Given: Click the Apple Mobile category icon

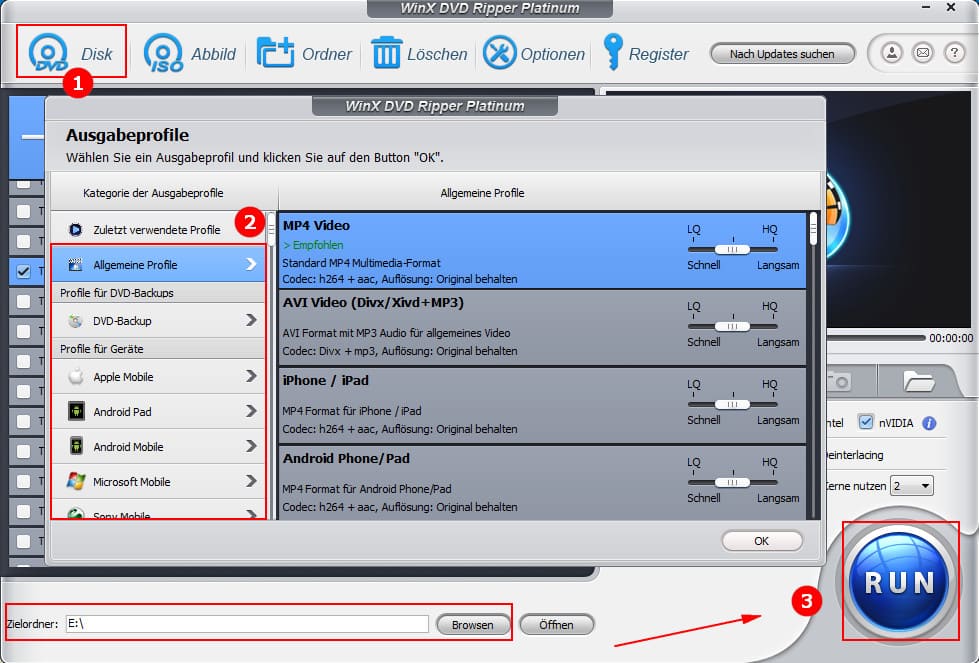Looking at the screenshot, I should pos(76,376).
